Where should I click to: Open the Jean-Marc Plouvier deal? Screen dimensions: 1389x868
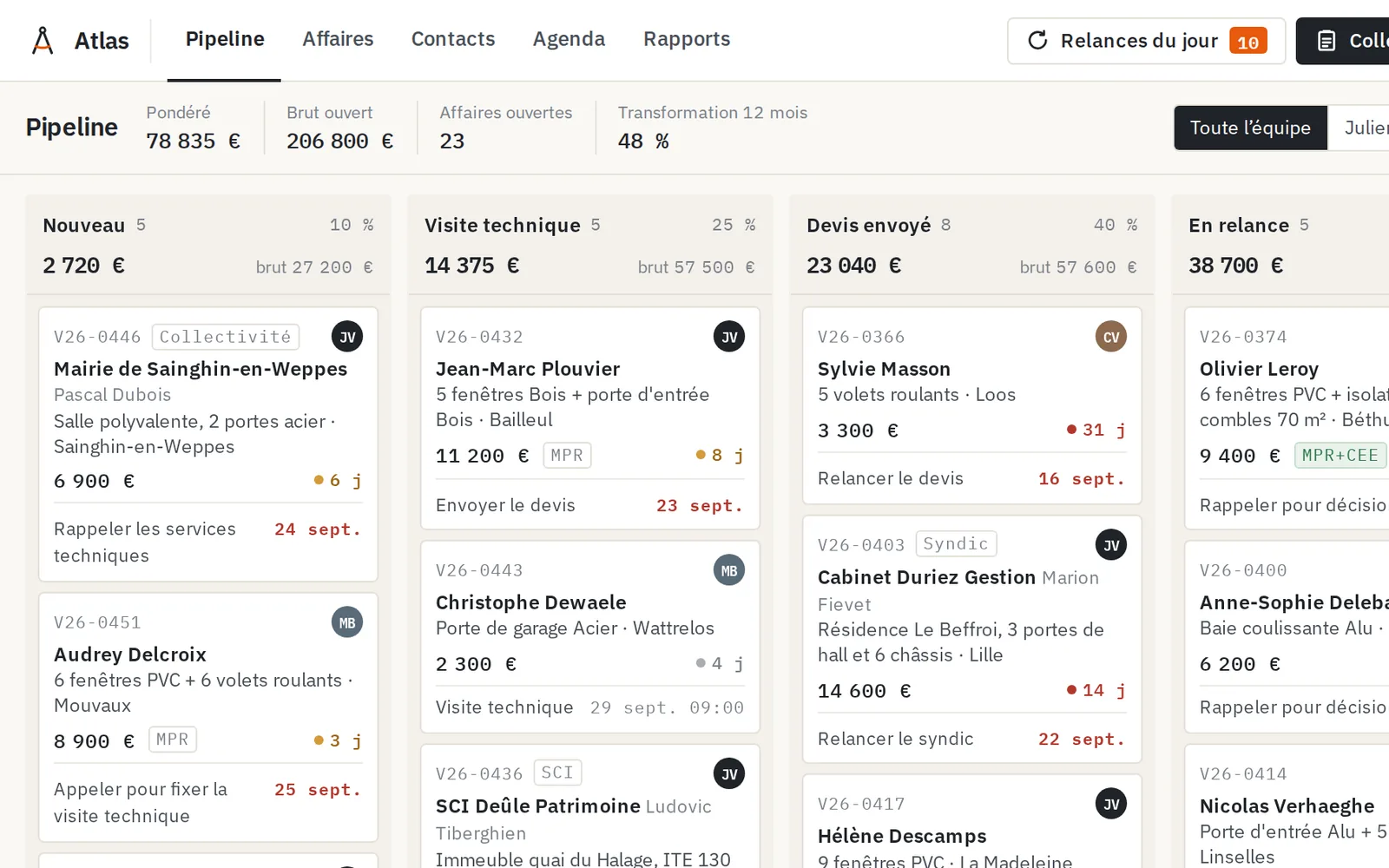tap(590, 418)
